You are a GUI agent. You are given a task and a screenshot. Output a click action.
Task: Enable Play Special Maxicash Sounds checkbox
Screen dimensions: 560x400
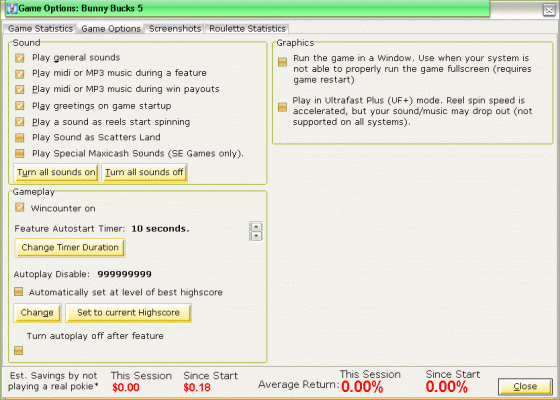point(20,154)
